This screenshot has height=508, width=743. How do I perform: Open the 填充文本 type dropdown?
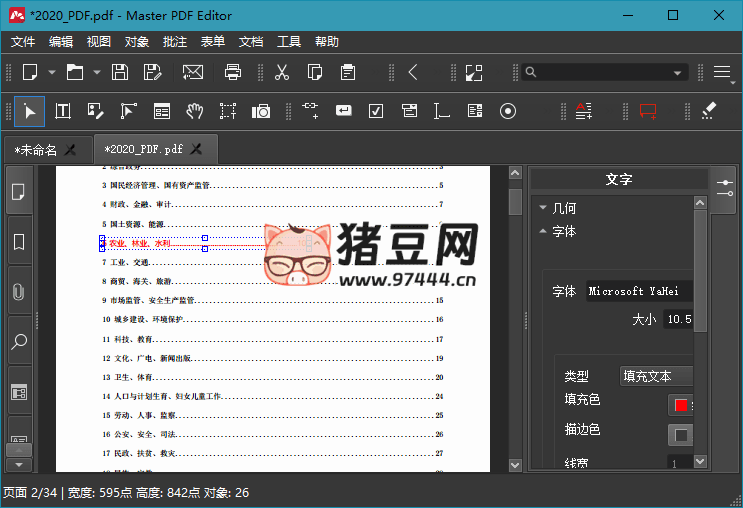[656, 376]
